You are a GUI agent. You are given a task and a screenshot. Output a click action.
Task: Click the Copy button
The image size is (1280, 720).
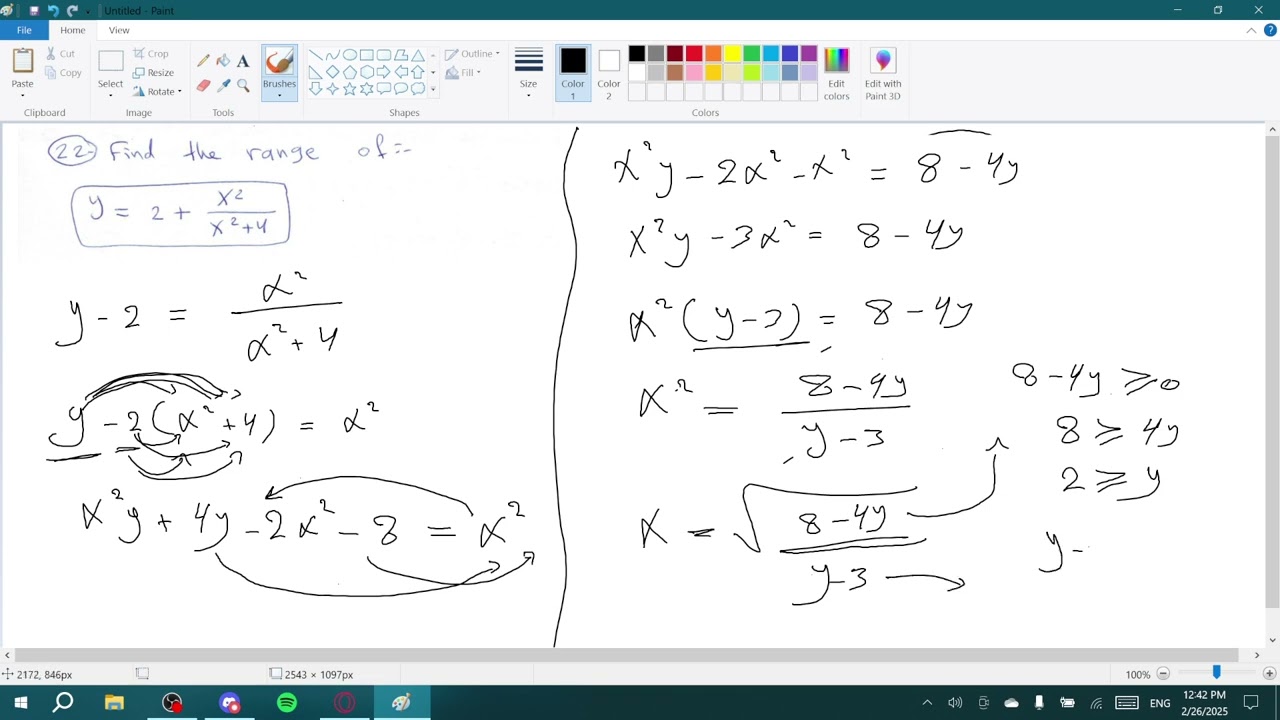point(63,73)
